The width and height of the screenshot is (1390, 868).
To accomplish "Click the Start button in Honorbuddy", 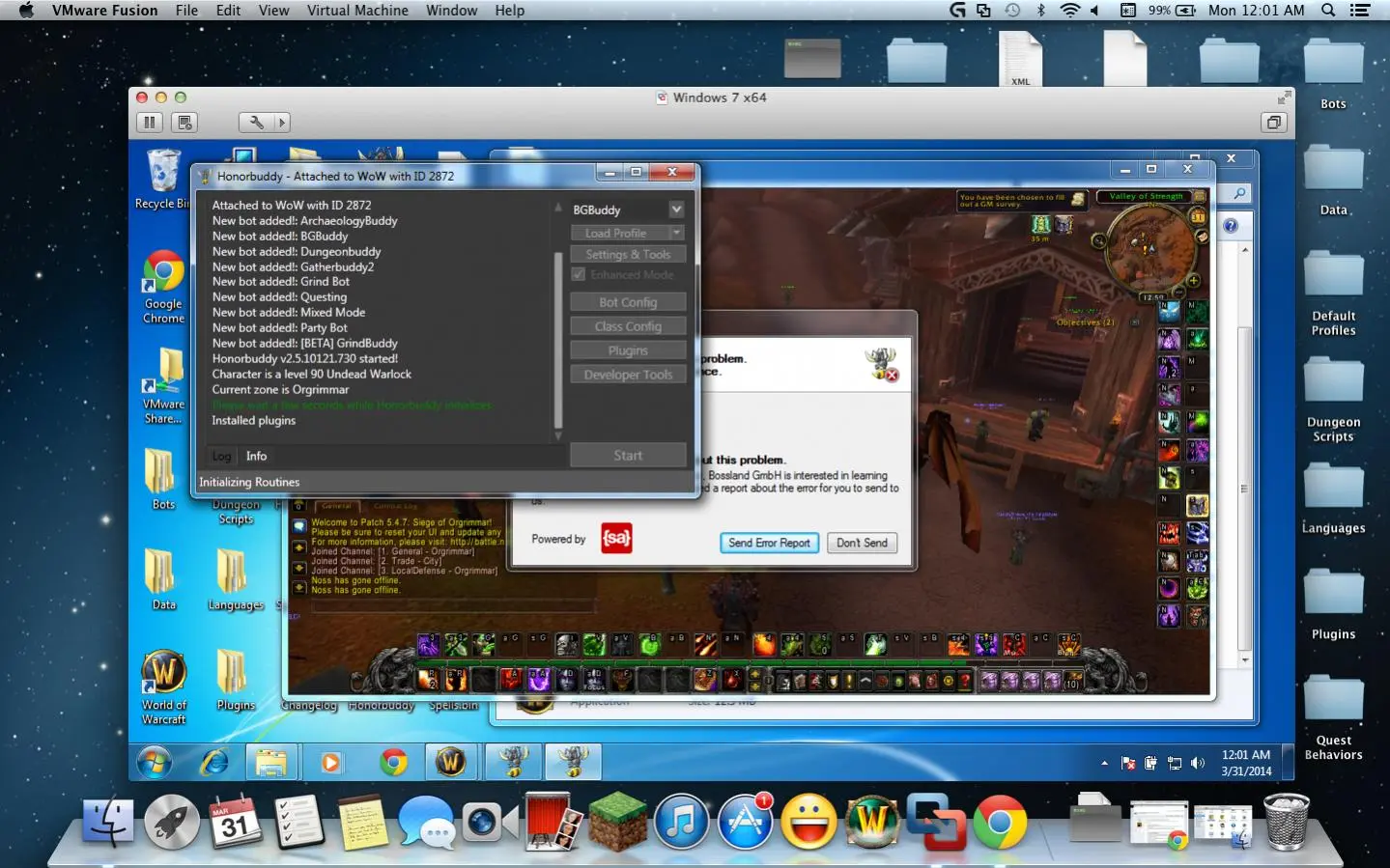I will tap(628, 456).
